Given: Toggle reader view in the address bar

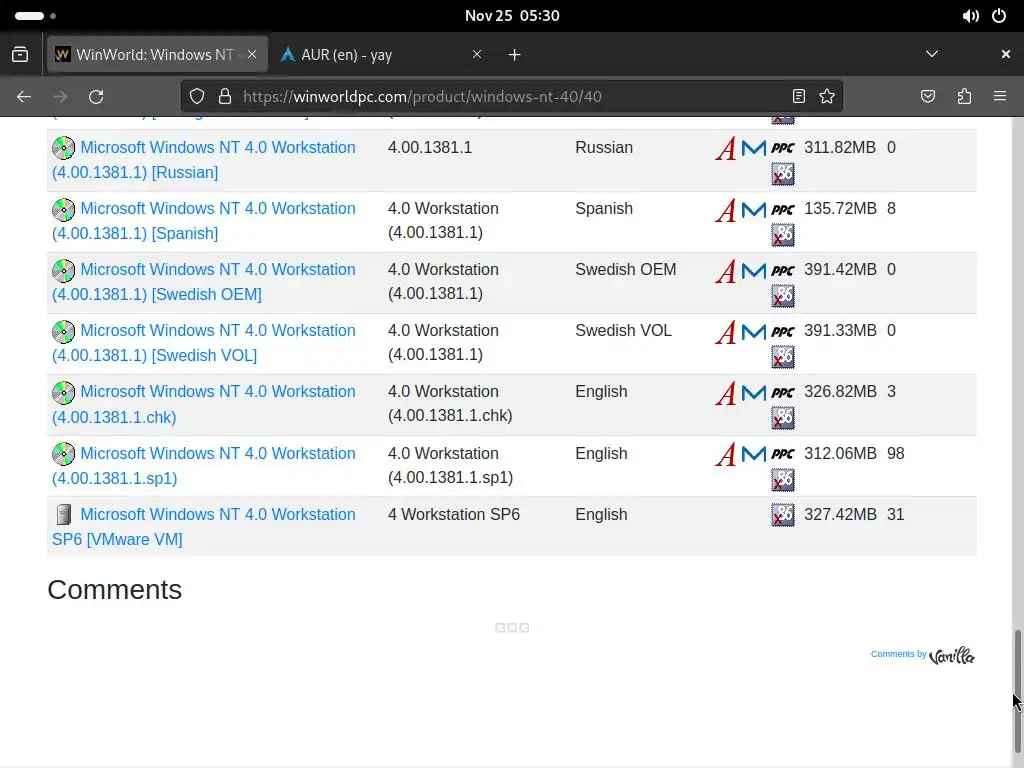Looking at the screenshot, I should click(798, 97).
